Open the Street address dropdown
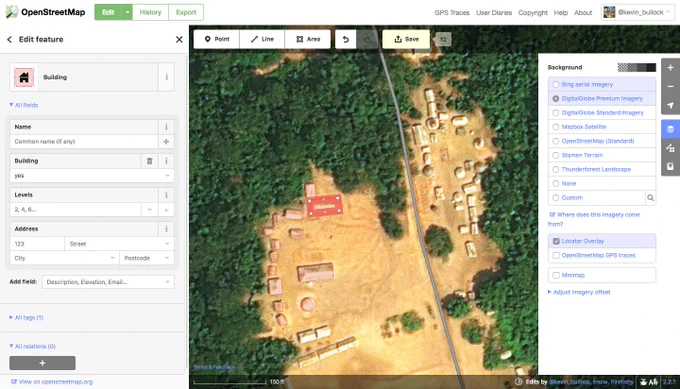Viewport: 680px width, 389px height. (167, 244)
